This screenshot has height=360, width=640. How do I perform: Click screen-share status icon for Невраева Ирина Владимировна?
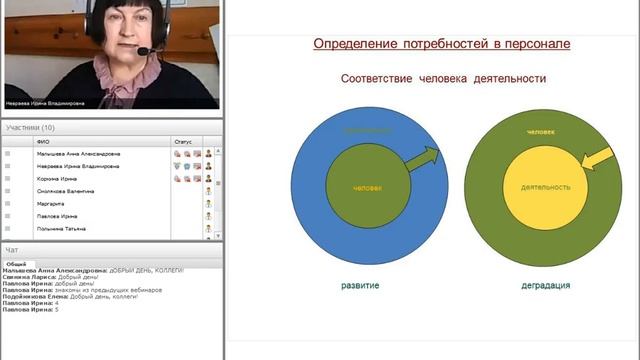(x=197, y=166)
